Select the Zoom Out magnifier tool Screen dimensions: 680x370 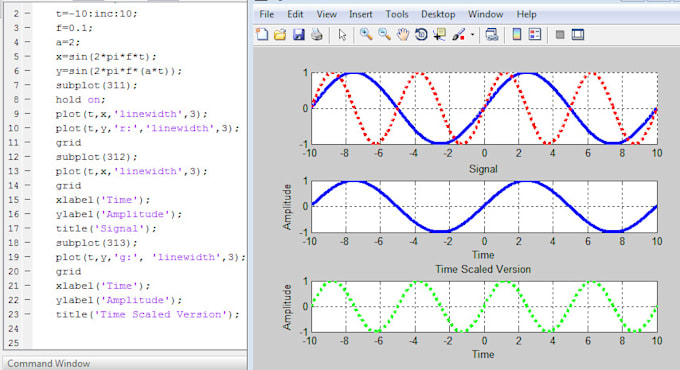click(x=384, y=34)
